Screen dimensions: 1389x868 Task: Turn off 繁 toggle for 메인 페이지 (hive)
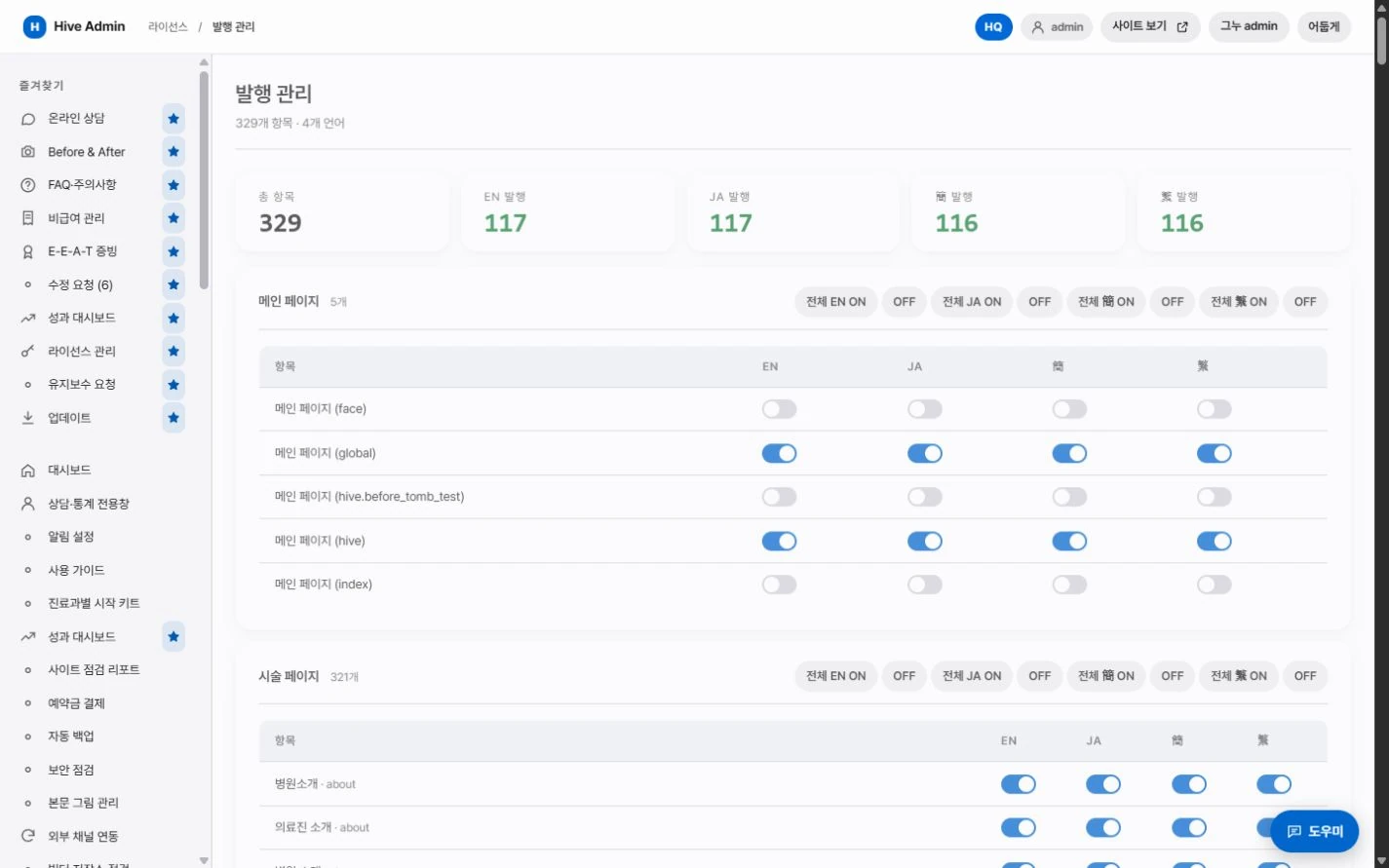(1214, 541)
